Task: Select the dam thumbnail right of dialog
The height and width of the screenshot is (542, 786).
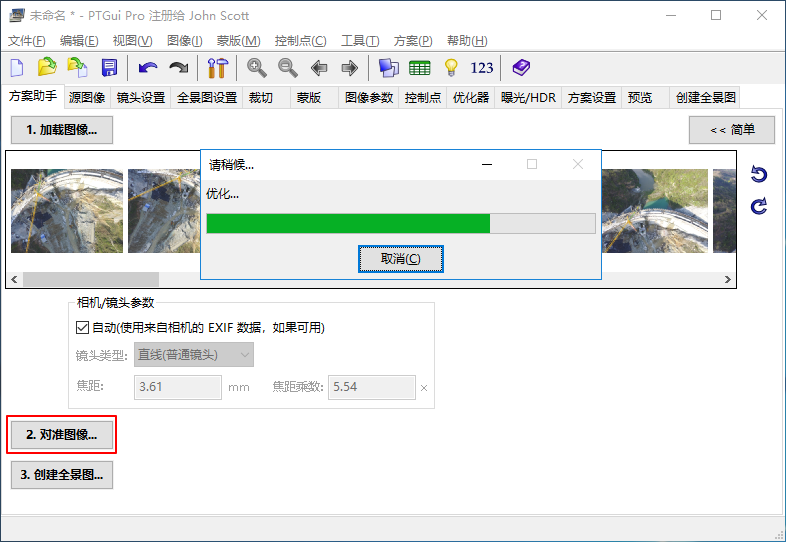Action: [655, 211]
